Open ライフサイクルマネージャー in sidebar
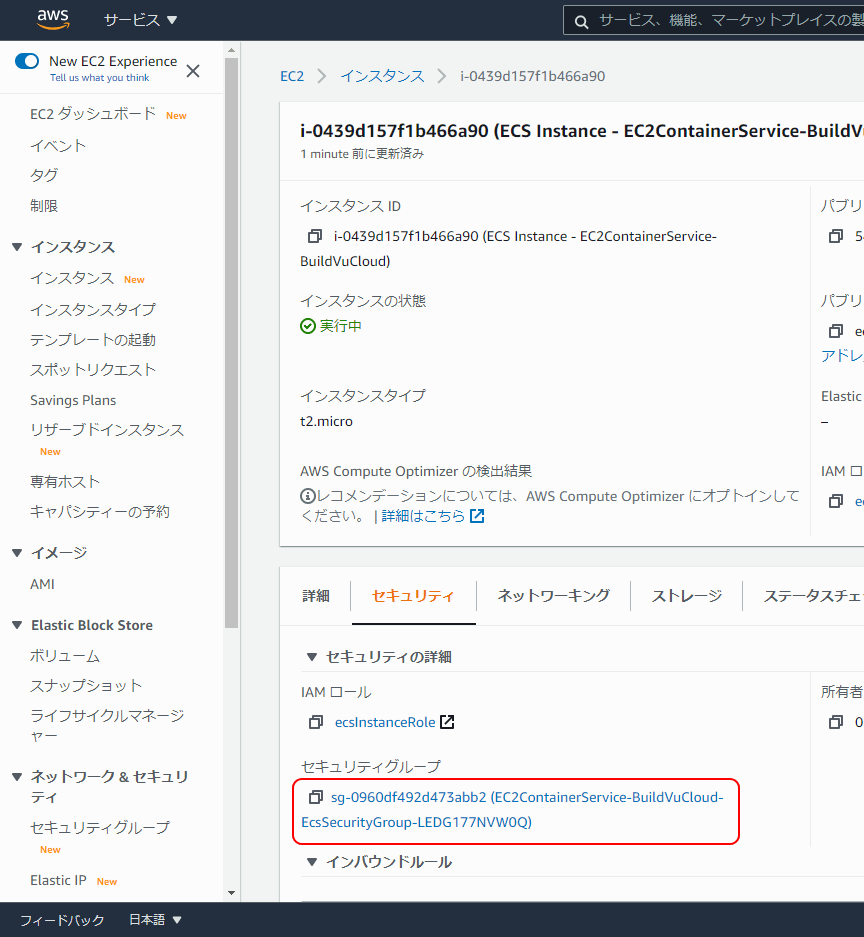The width and height of the screenshot is (864, 937). coord(107,725)
